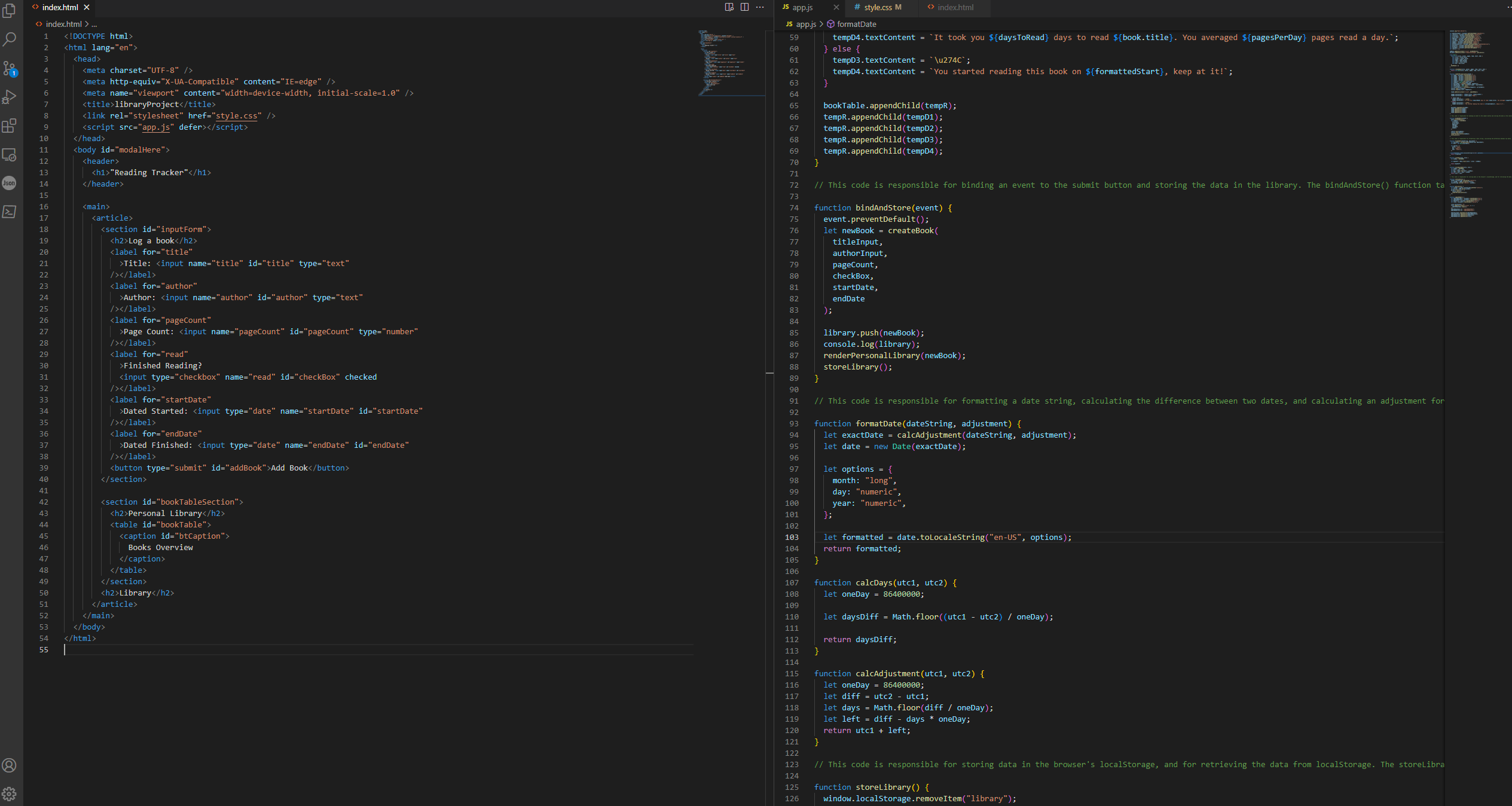Open the terminal panel icon in activity bar
The width and height of the screenshot is (1512, 806).
(x=10, y=212)
